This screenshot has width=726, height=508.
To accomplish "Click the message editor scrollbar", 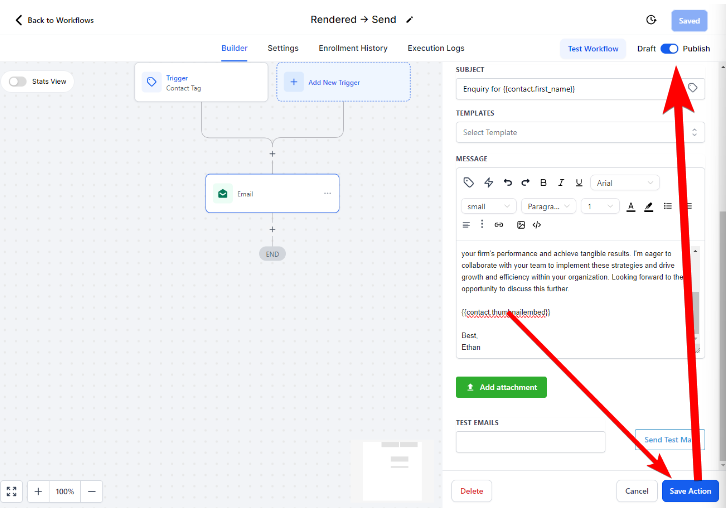I will [x=695, y=312].
